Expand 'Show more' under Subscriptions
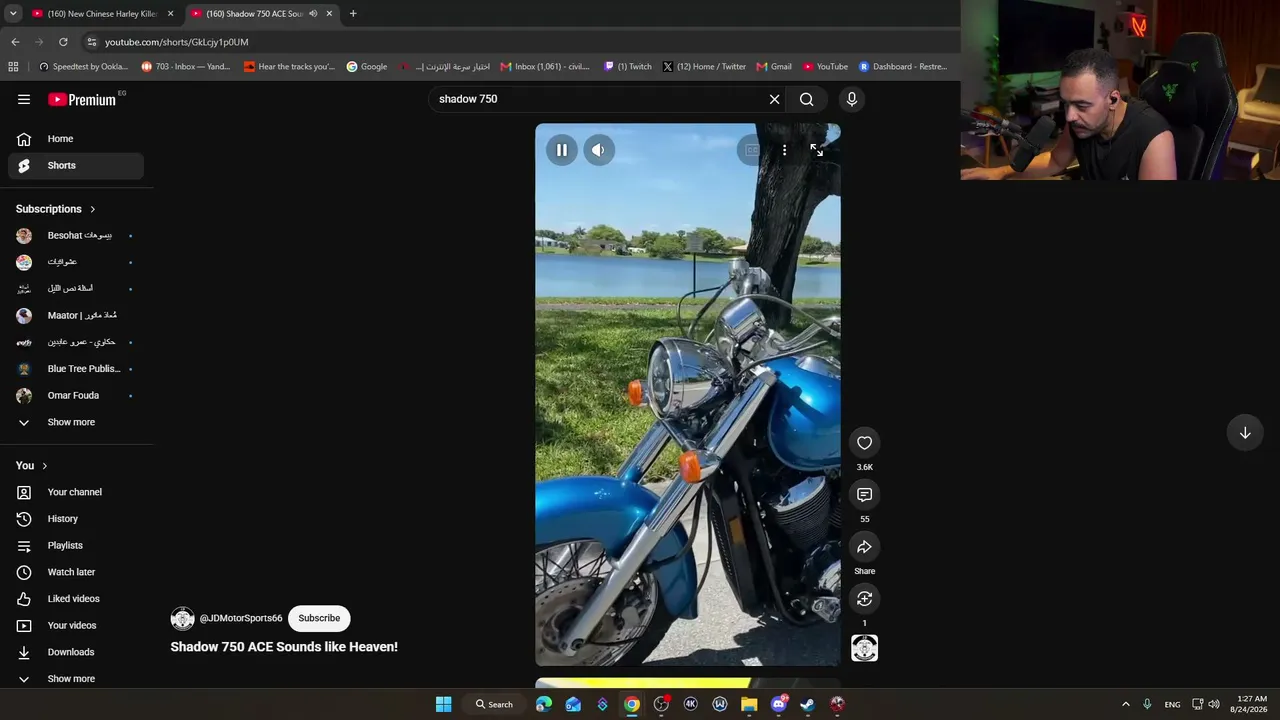 tap(76, 422)
